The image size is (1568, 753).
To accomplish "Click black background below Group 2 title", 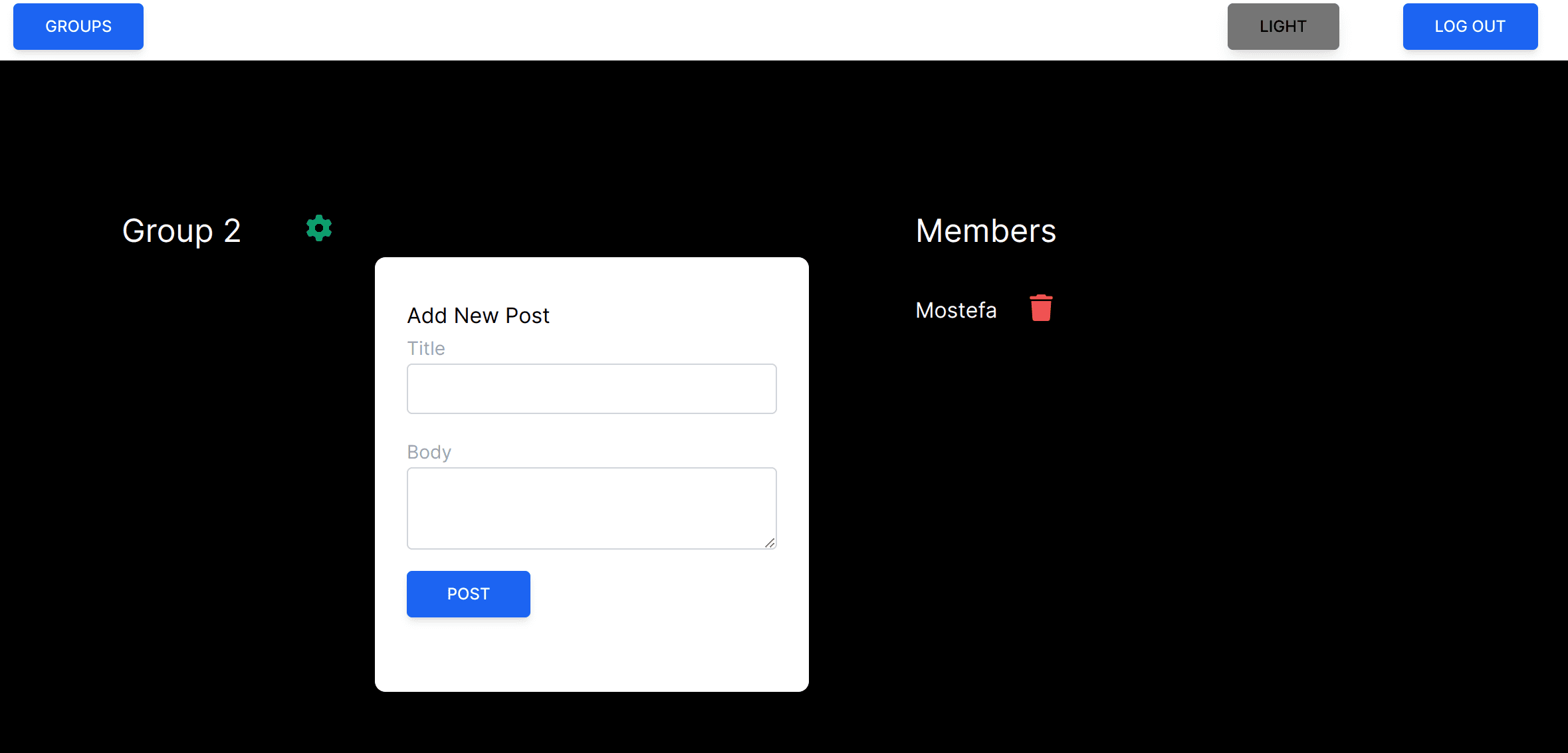I will tap(199, 432).
